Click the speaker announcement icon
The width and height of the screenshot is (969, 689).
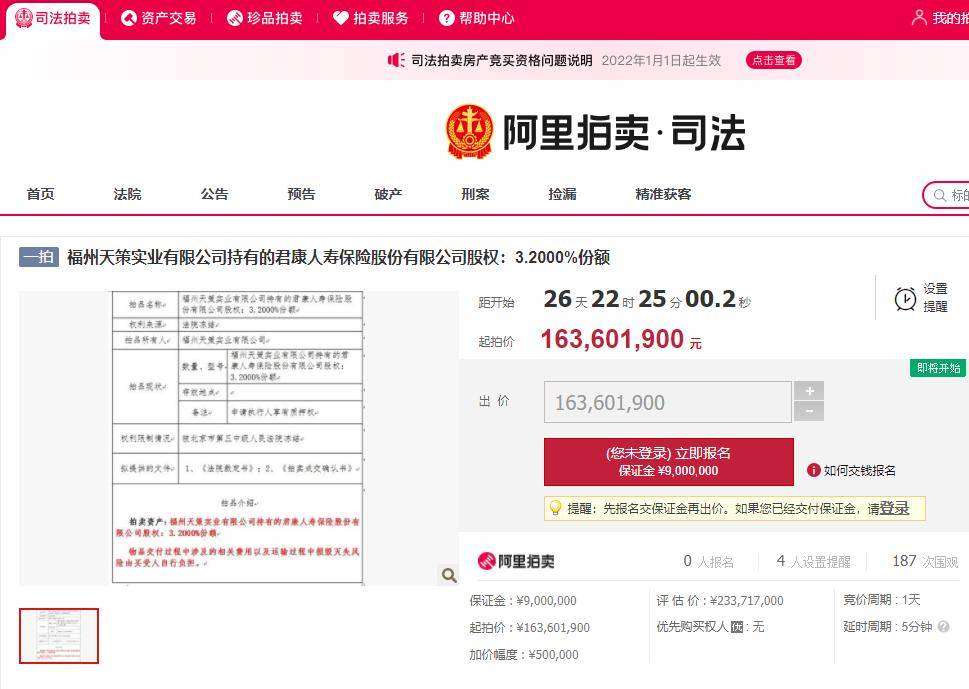[x=396, y=60]
